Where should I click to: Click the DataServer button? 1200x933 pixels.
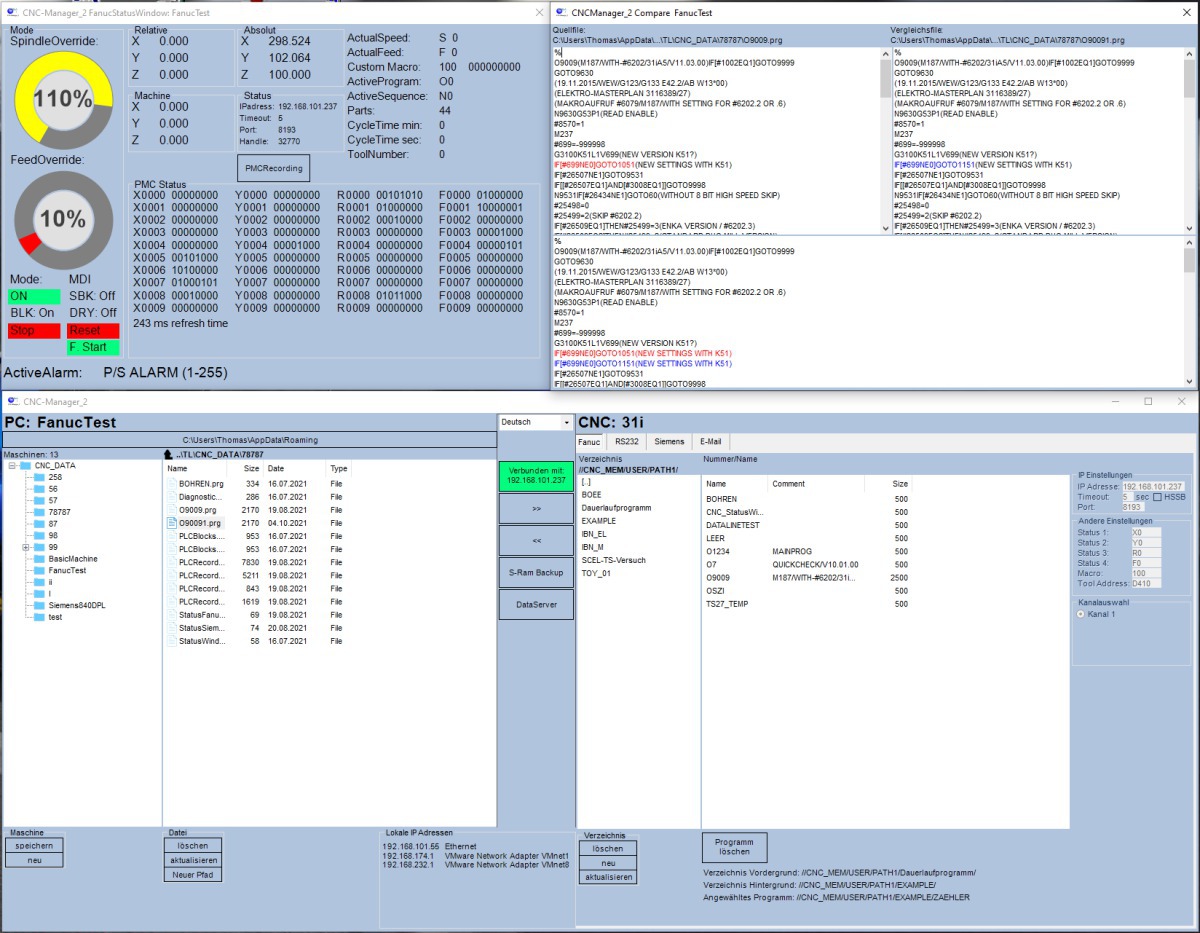click(536, 605)
